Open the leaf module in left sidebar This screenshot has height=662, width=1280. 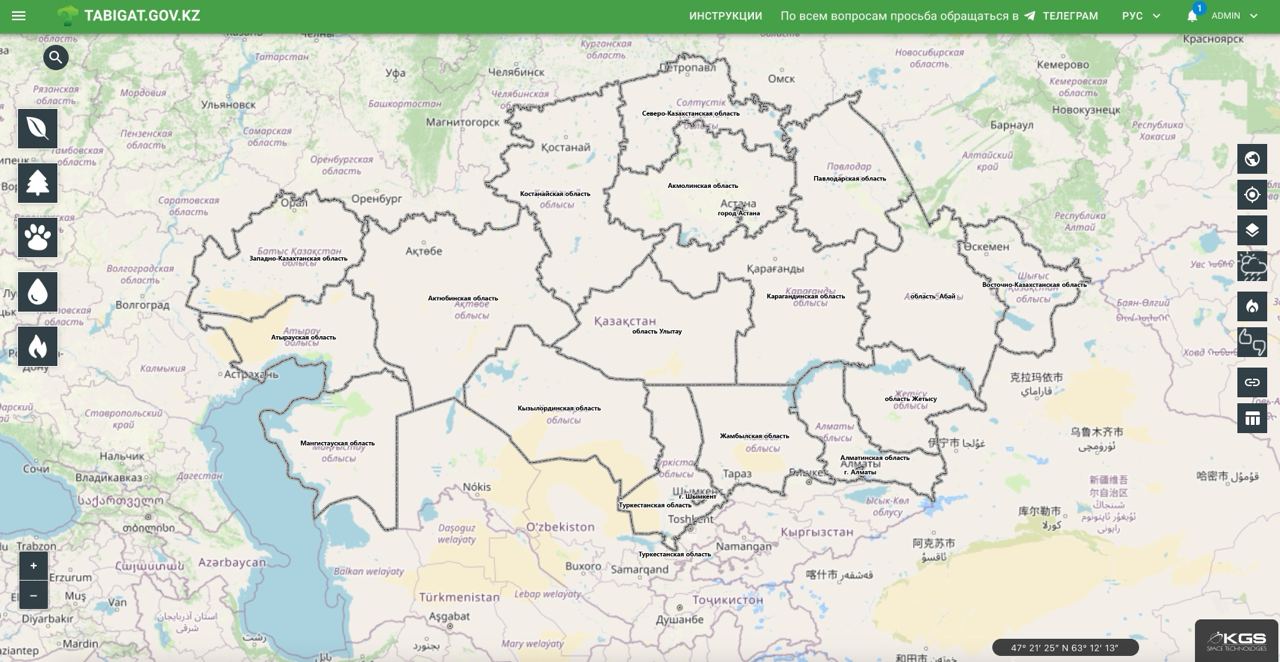(38, 129)
